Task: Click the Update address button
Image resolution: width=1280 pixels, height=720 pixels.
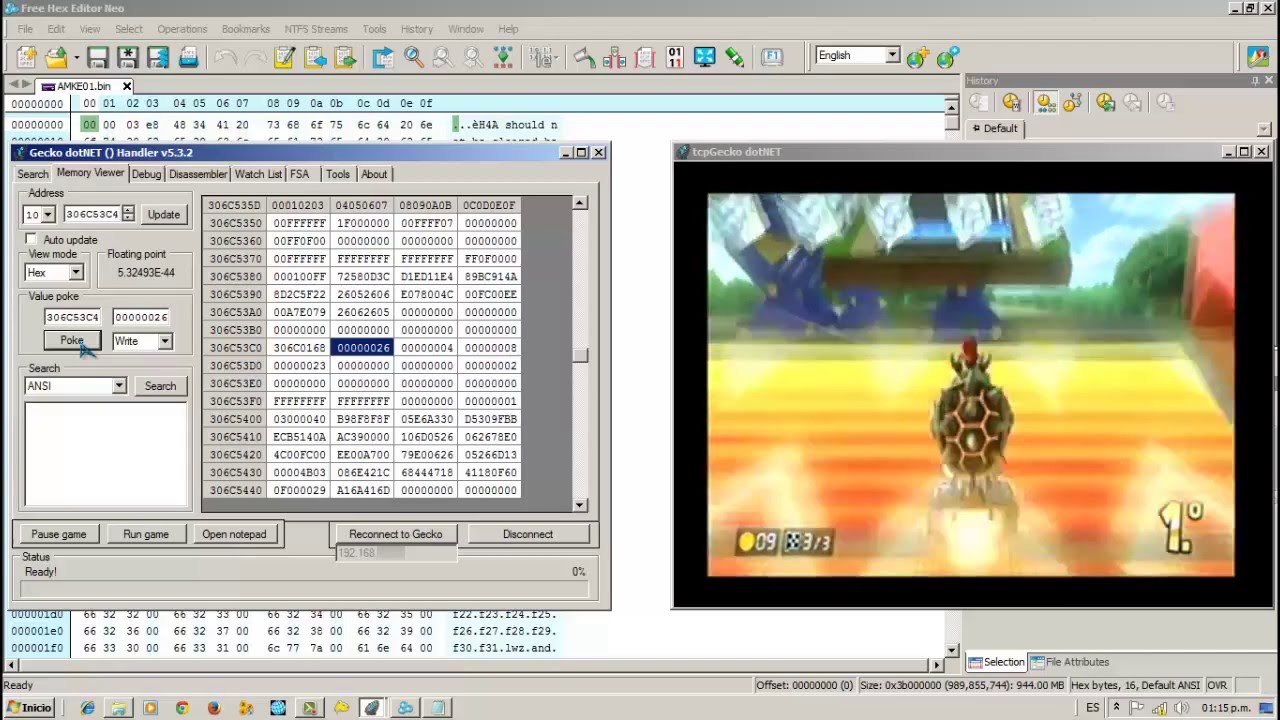Action: (164, 214)
